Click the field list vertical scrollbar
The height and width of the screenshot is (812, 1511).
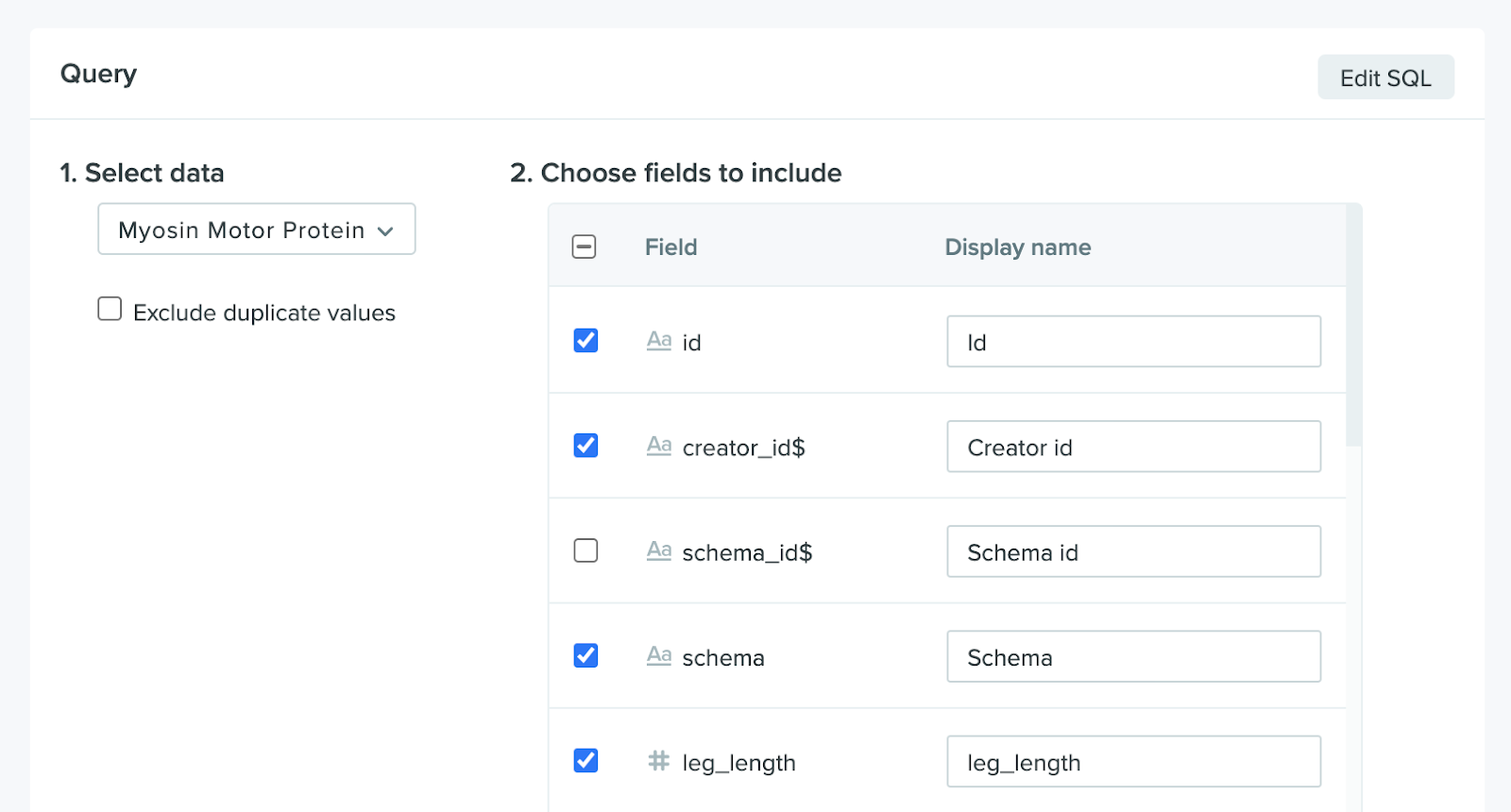tap(1354, 326)
